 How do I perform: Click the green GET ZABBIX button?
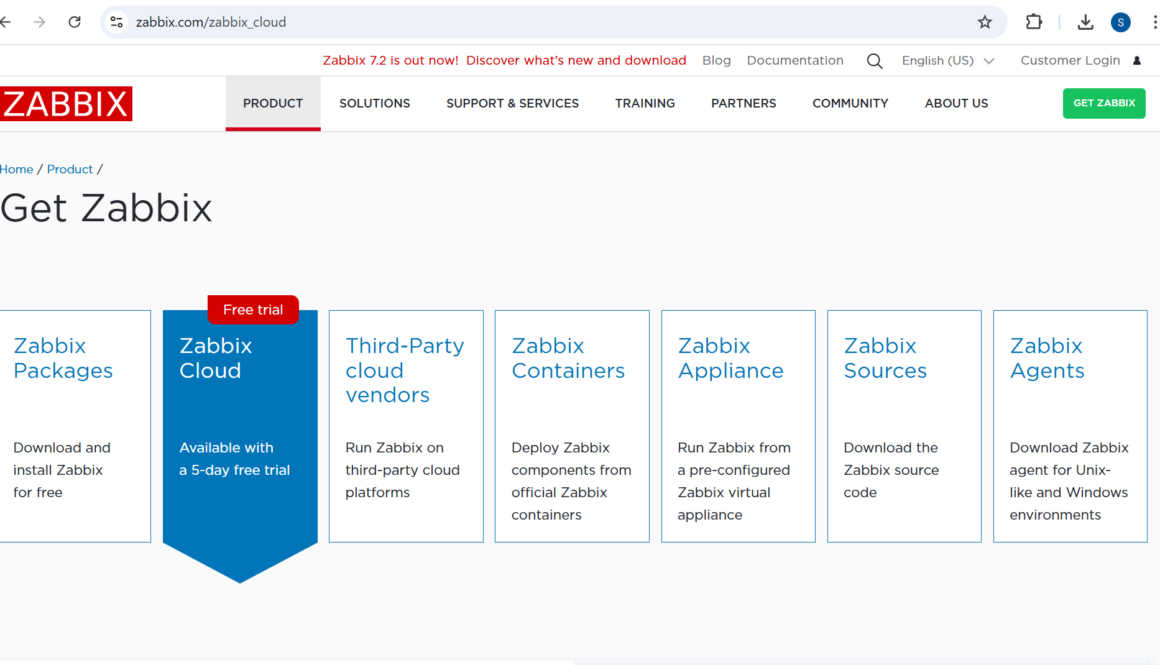[1104, 103]
